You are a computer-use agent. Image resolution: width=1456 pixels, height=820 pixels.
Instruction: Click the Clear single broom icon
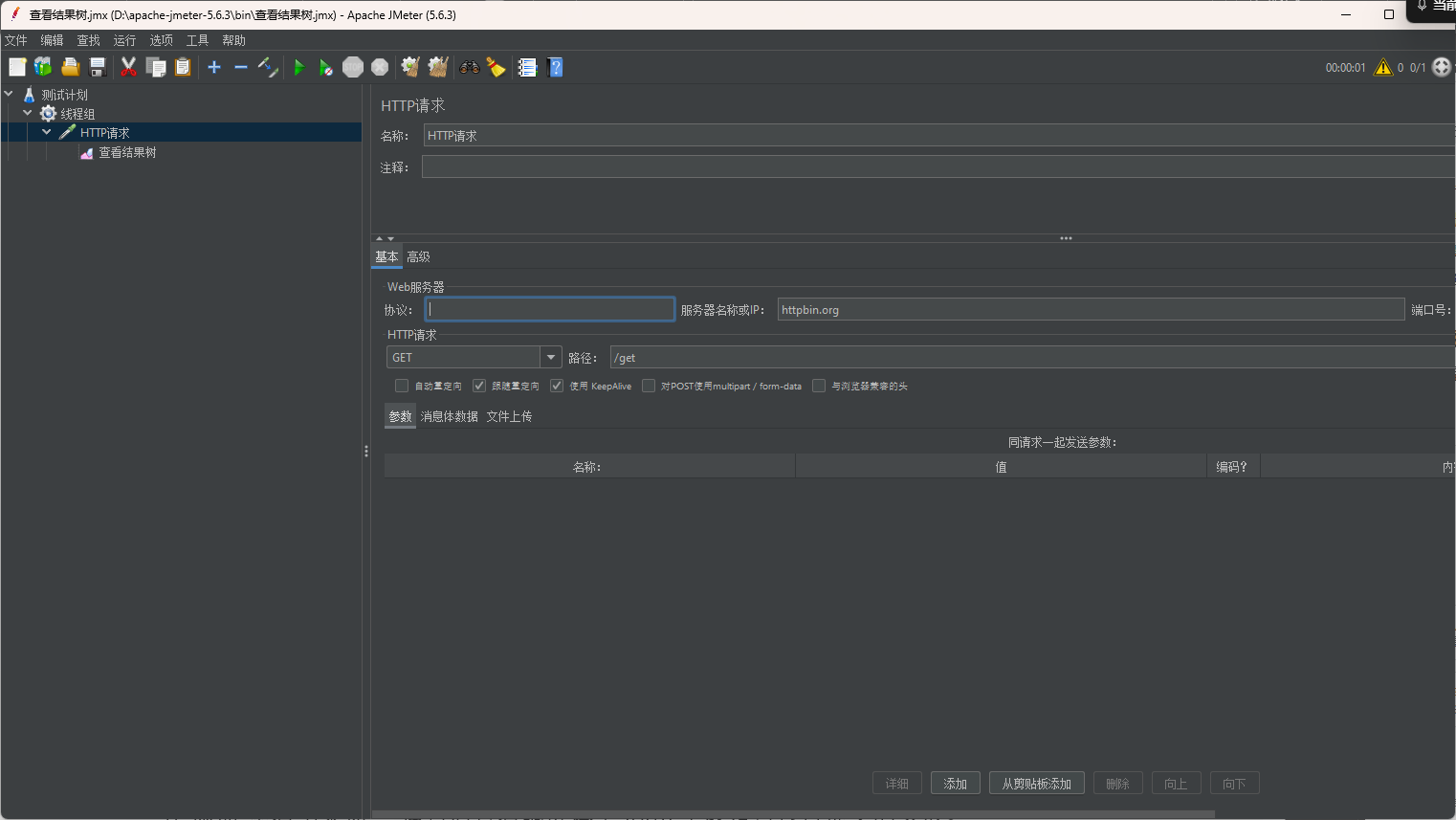point(410,67)
